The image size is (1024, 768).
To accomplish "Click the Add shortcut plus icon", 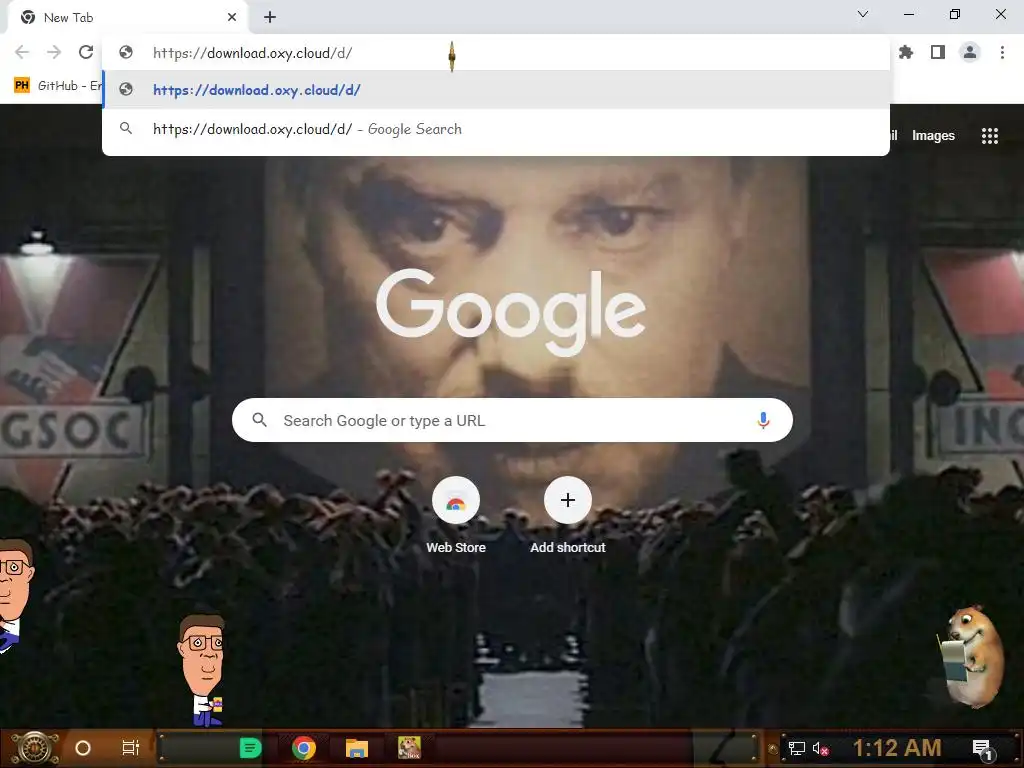I will 568,500.
